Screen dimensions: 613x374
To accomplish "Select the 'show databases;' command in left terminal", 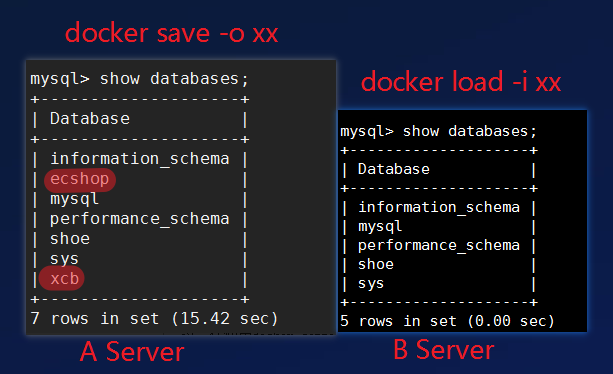I will (x=174, y=79).
